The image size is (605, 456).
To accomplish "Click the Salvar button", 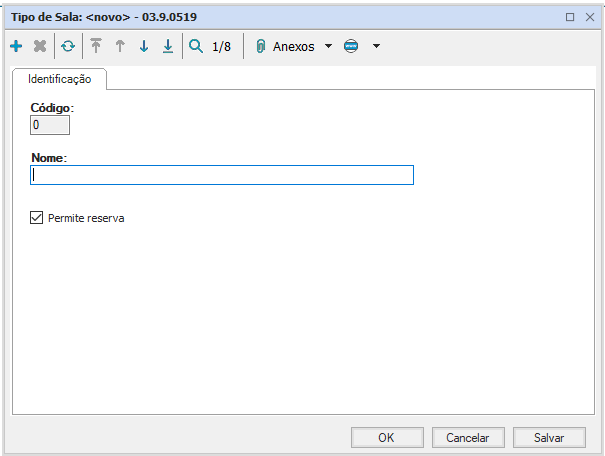I will [549, 437].
